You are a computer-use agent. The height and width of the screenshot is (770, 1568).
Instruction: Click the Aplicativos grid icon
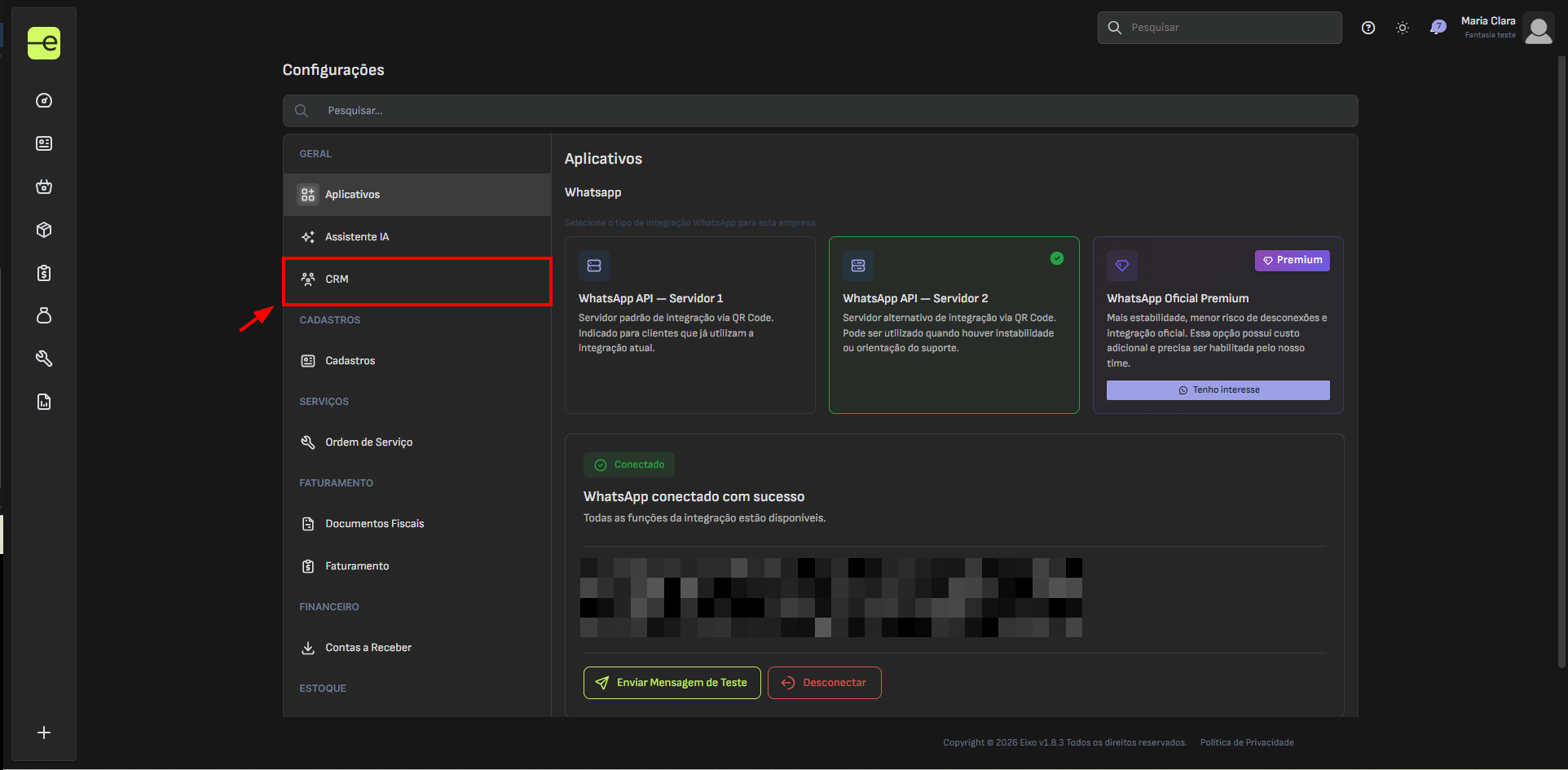[x=308, y=195]
